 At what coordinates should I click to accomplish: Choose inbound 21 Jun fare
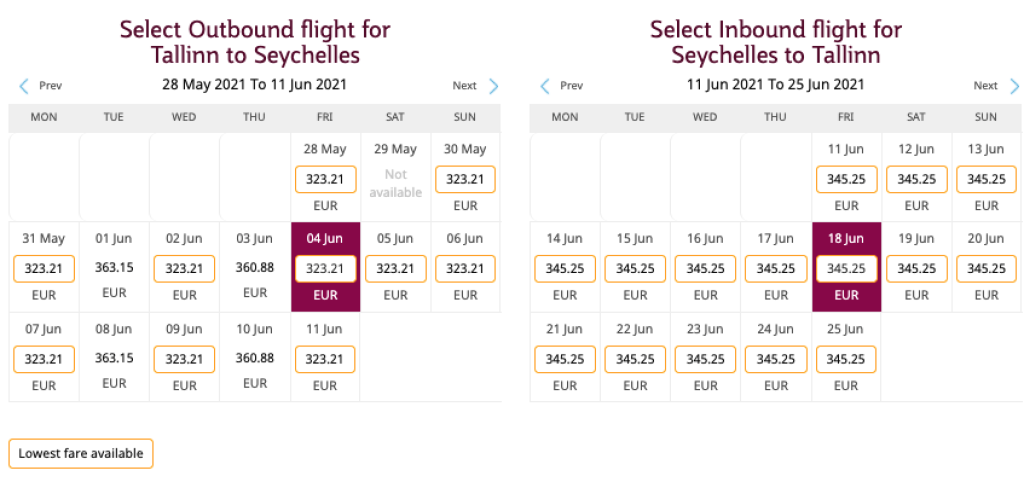tap(565, 359)
